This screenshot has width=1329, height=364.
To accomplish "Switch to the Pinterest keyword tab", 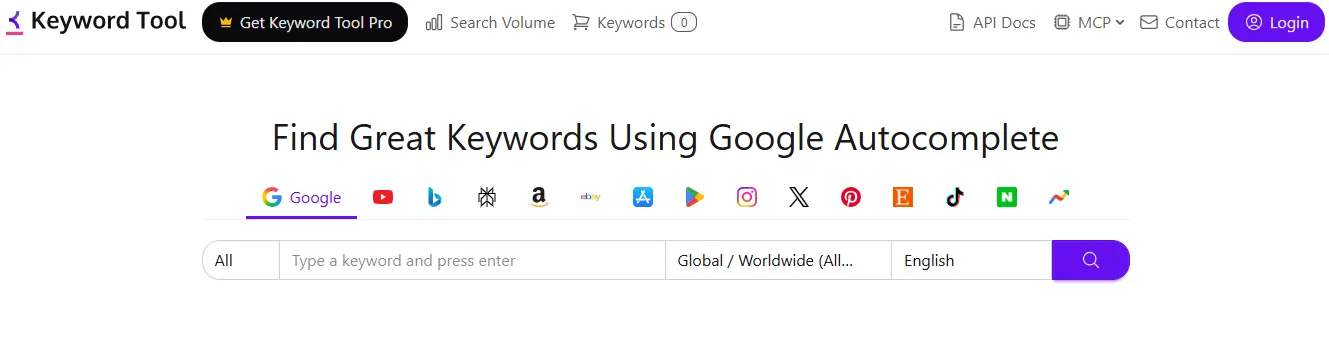I will pyautogui.click(x=851, y=198).
